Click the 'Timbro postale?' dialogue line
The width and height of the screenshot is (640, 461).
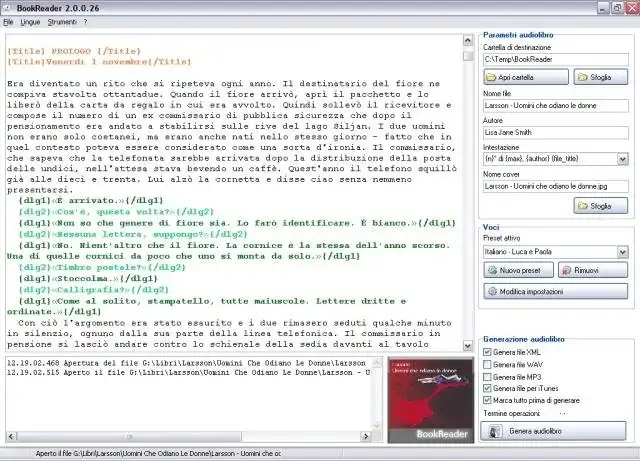(x=102, y=267)
